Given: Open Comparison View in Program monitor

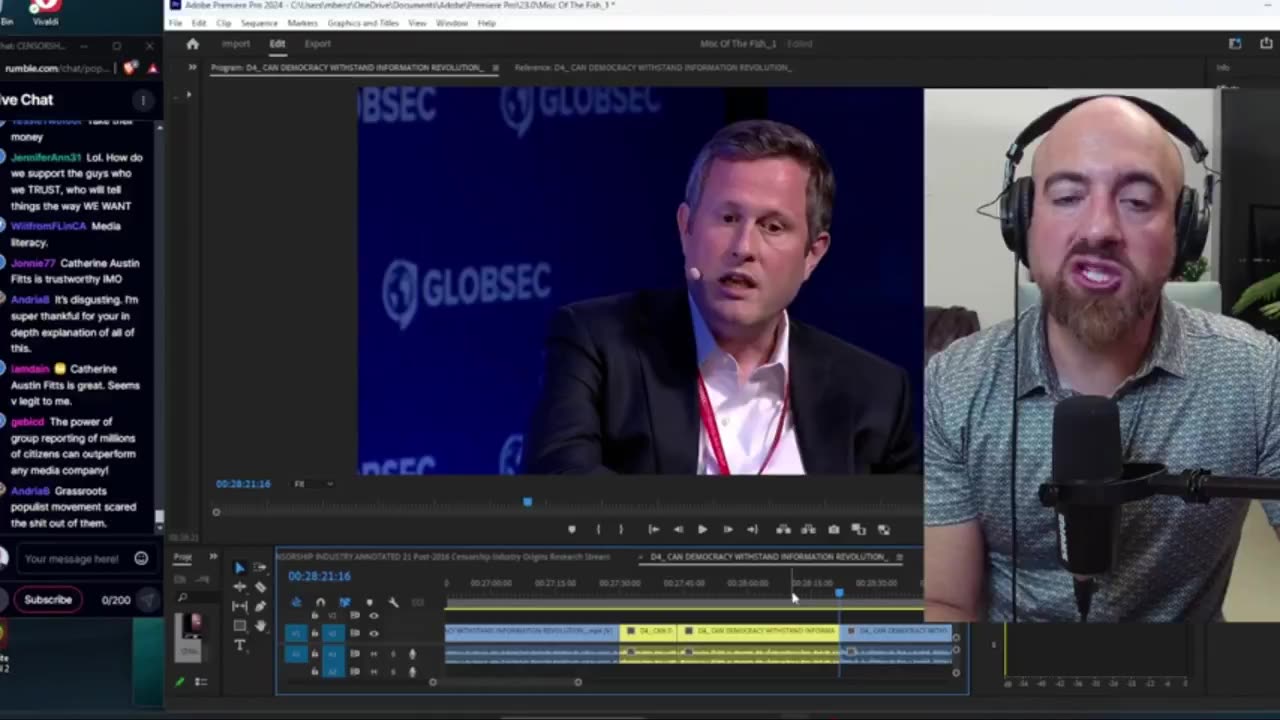Looking at the screenshot, I should click(859, 529).
